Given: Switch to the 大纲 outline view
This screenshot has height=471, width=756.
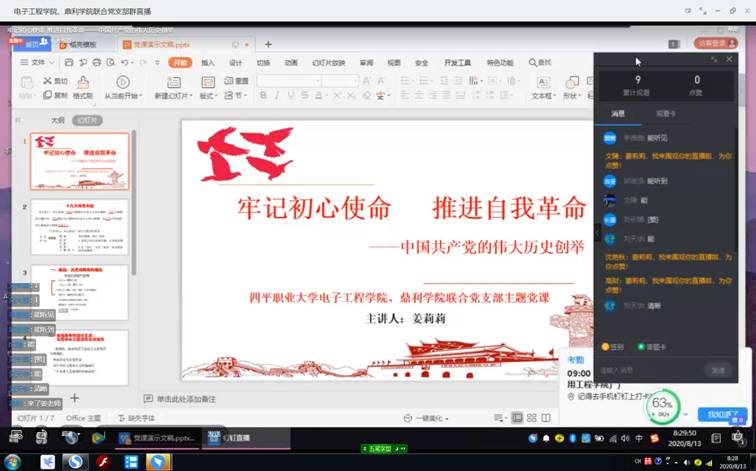Looking at the screenshot, I should (58, 120).
